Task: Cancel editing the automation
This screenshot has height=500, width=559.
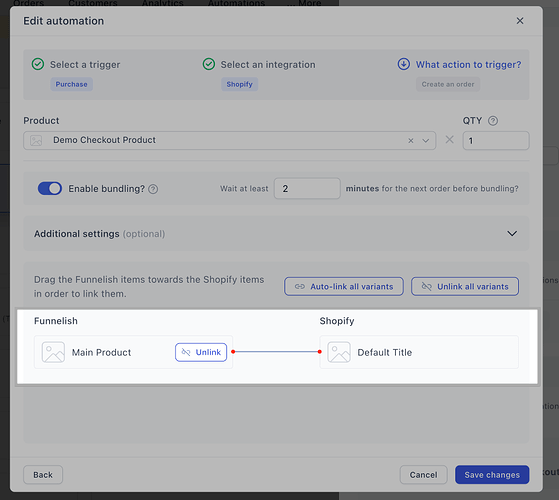Action: [424, 475]
